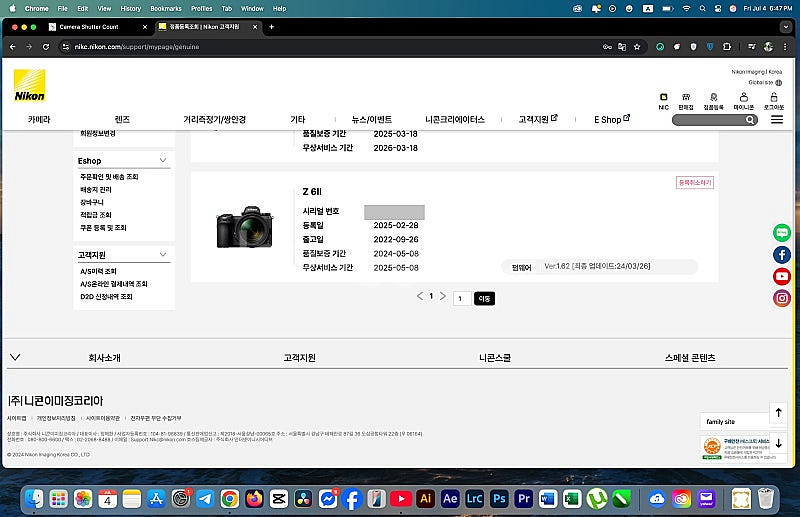Screen dimensions: 800x517
Task: Open Nikon's Facebook social icon on right edge
Action: pyautogui.click(x=782, y=255)
